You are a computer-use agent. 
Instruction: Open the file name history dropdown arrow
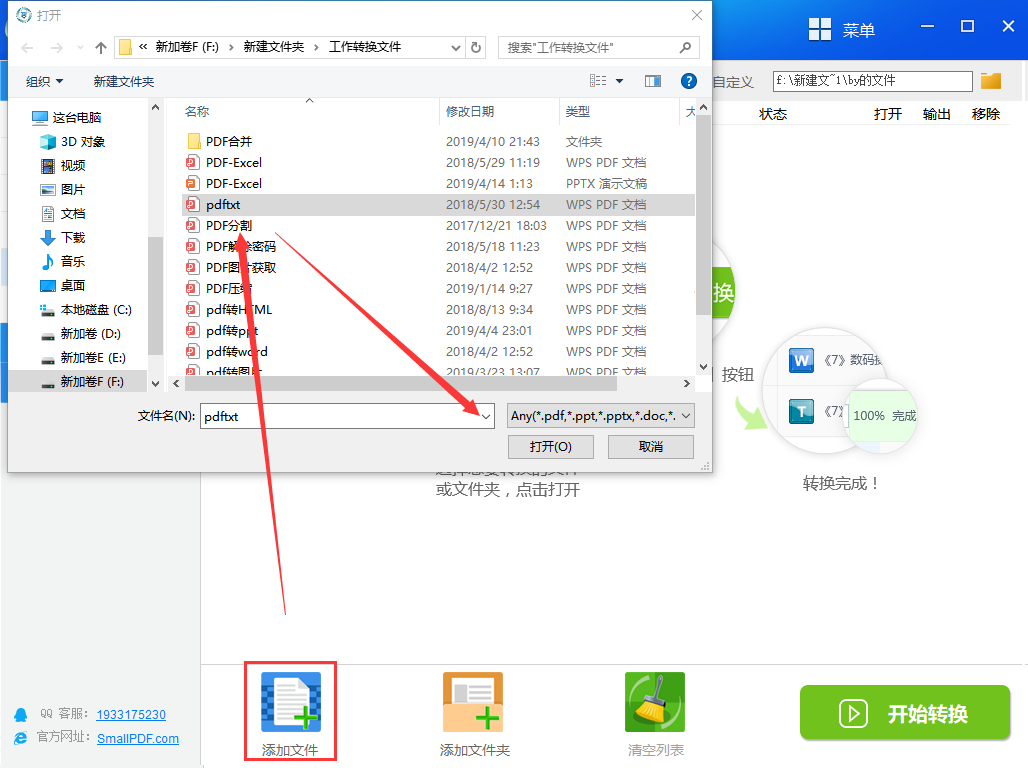coord(486,416)
